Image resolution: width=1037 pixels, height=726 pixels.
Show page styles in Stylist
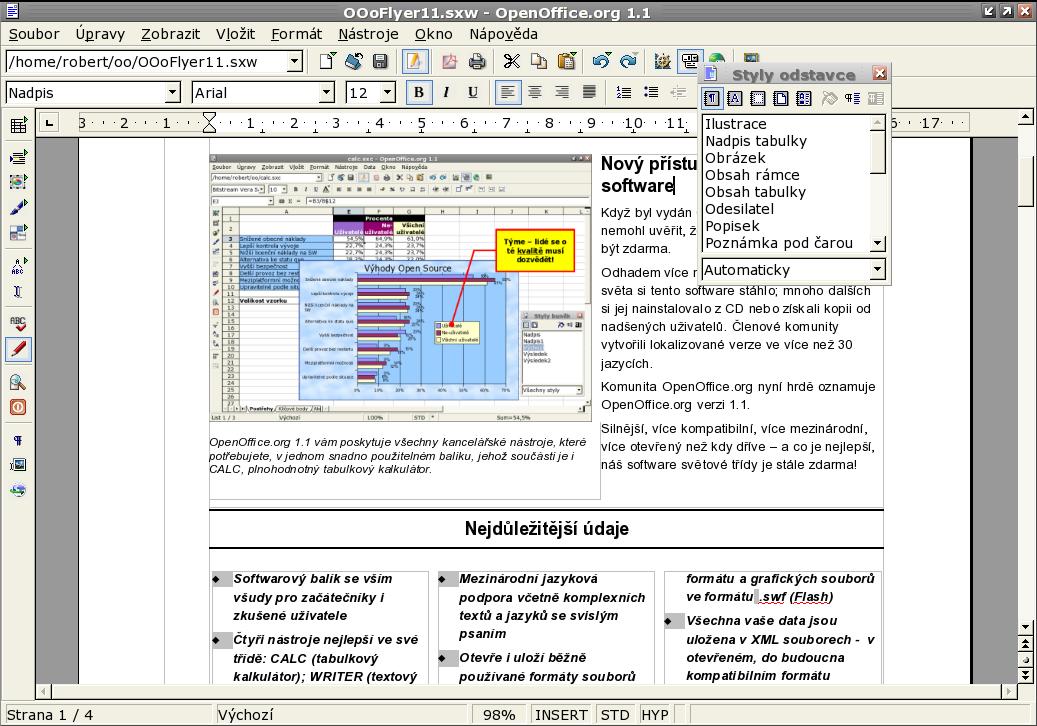(x=781, y=99)
